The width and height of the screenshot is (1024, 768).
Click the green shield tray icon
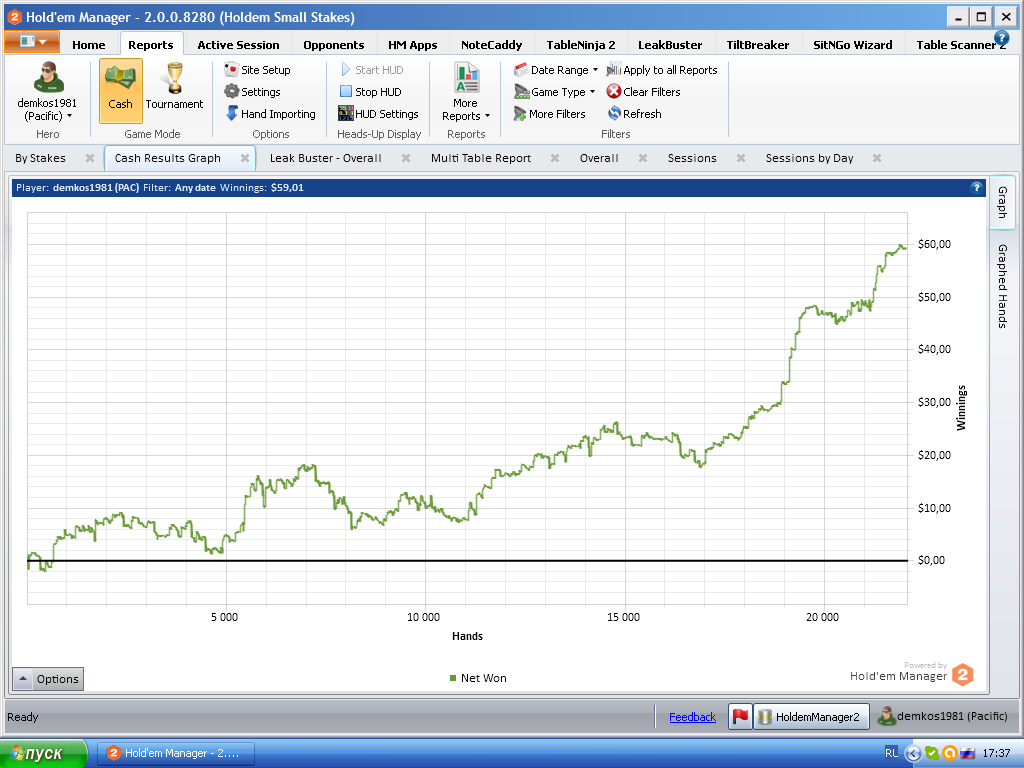(x=931, y=753)
